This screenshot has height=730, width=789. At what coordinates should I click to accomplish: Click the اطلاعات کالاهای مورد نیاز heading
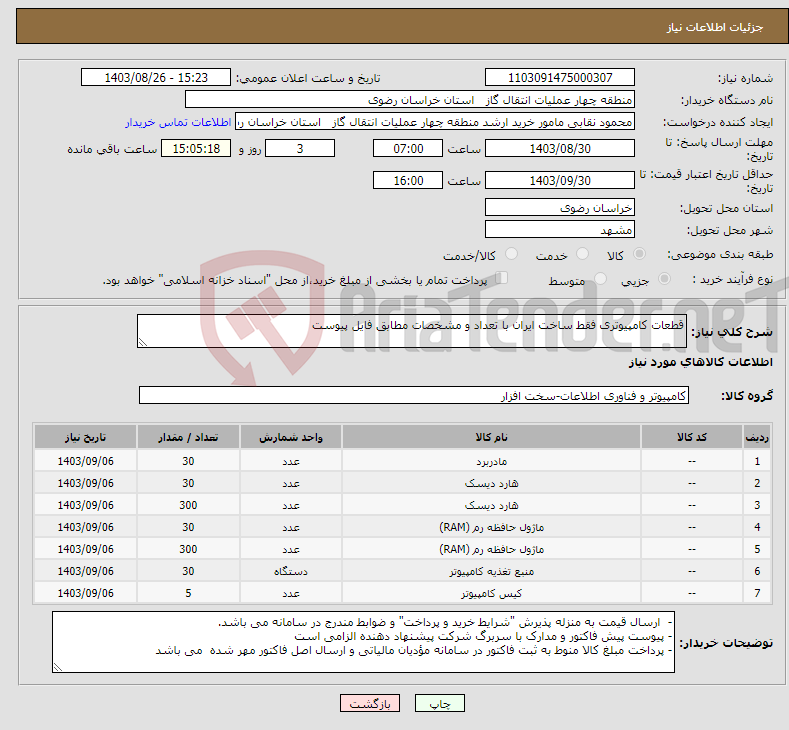tap(700, 362)
